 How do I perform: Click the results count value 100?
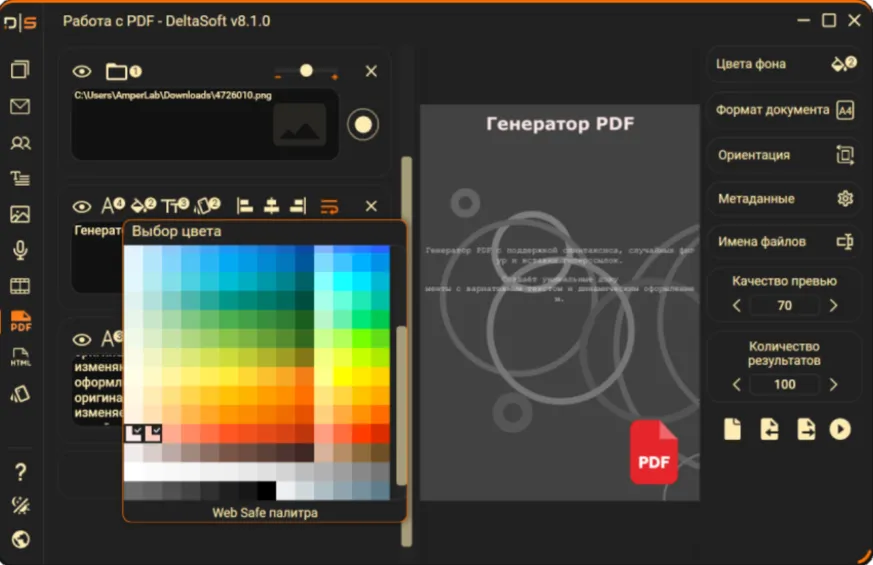(784, 385)
